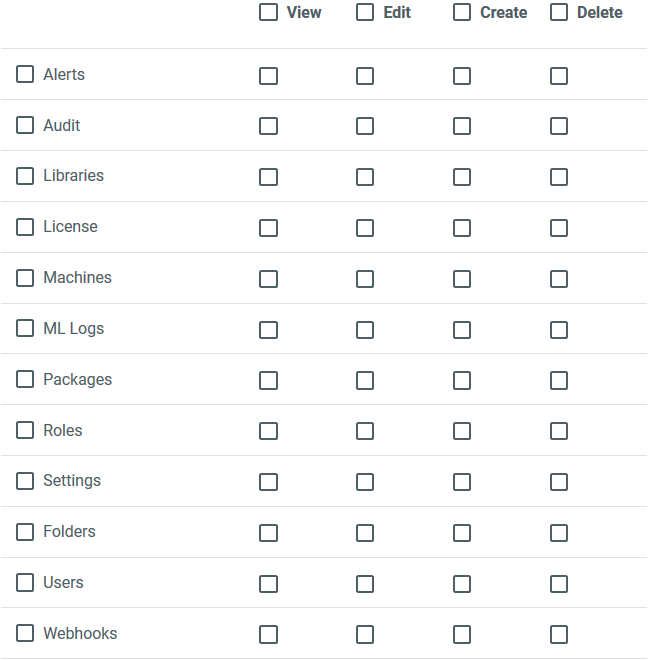This screenshot has height=660, width=648.
Task: Enable Create permission for Machines
Action: (462, 279)
